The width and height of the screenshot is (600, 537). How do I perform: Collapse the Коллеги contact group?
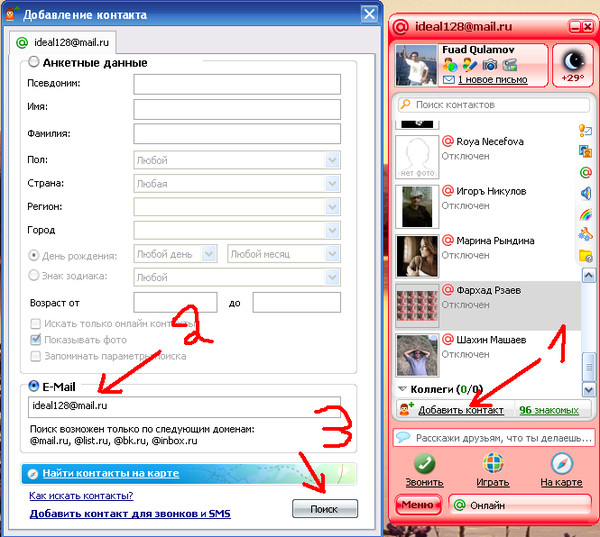click(402, 389)
